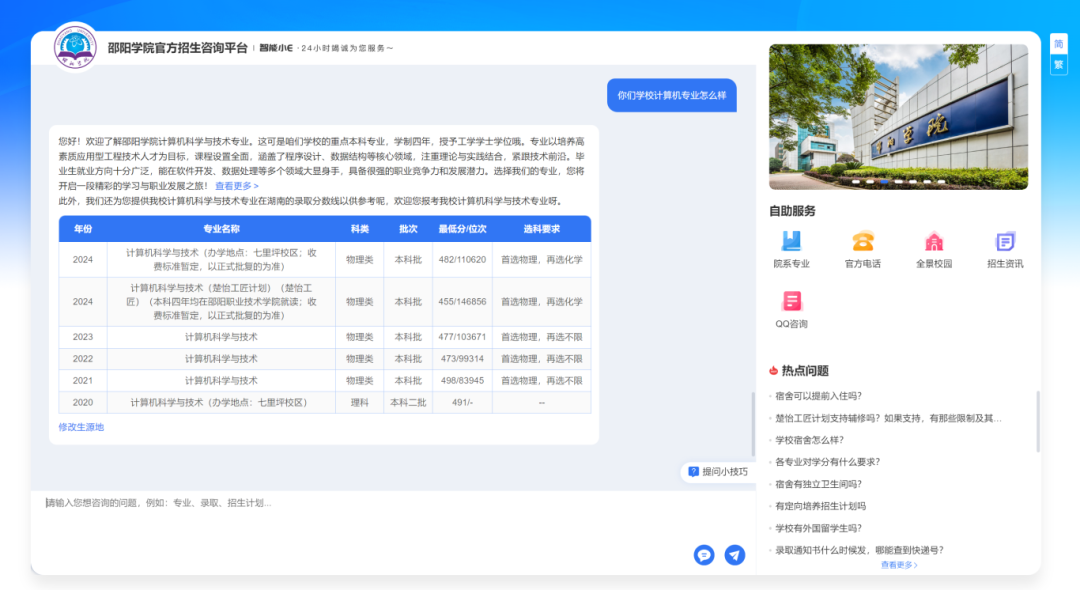Click the question input text box
This screenshot has width=1080, height=590.
click(360, 520)
